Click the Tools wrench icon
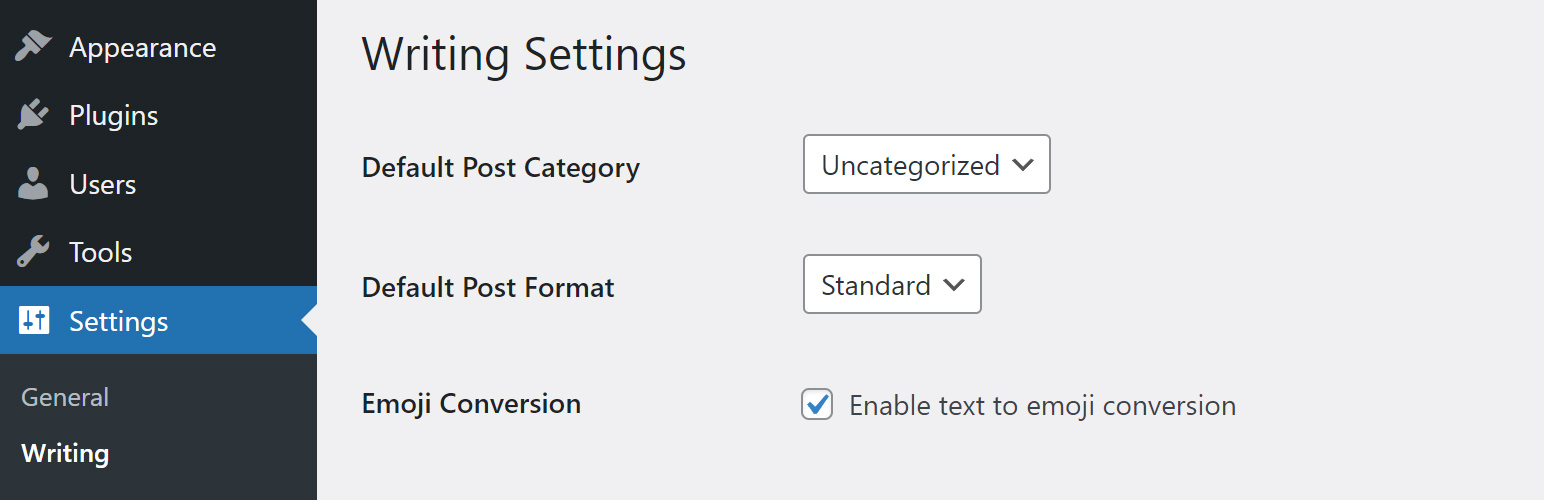1544x500 pixels. (x=33, y=252)
